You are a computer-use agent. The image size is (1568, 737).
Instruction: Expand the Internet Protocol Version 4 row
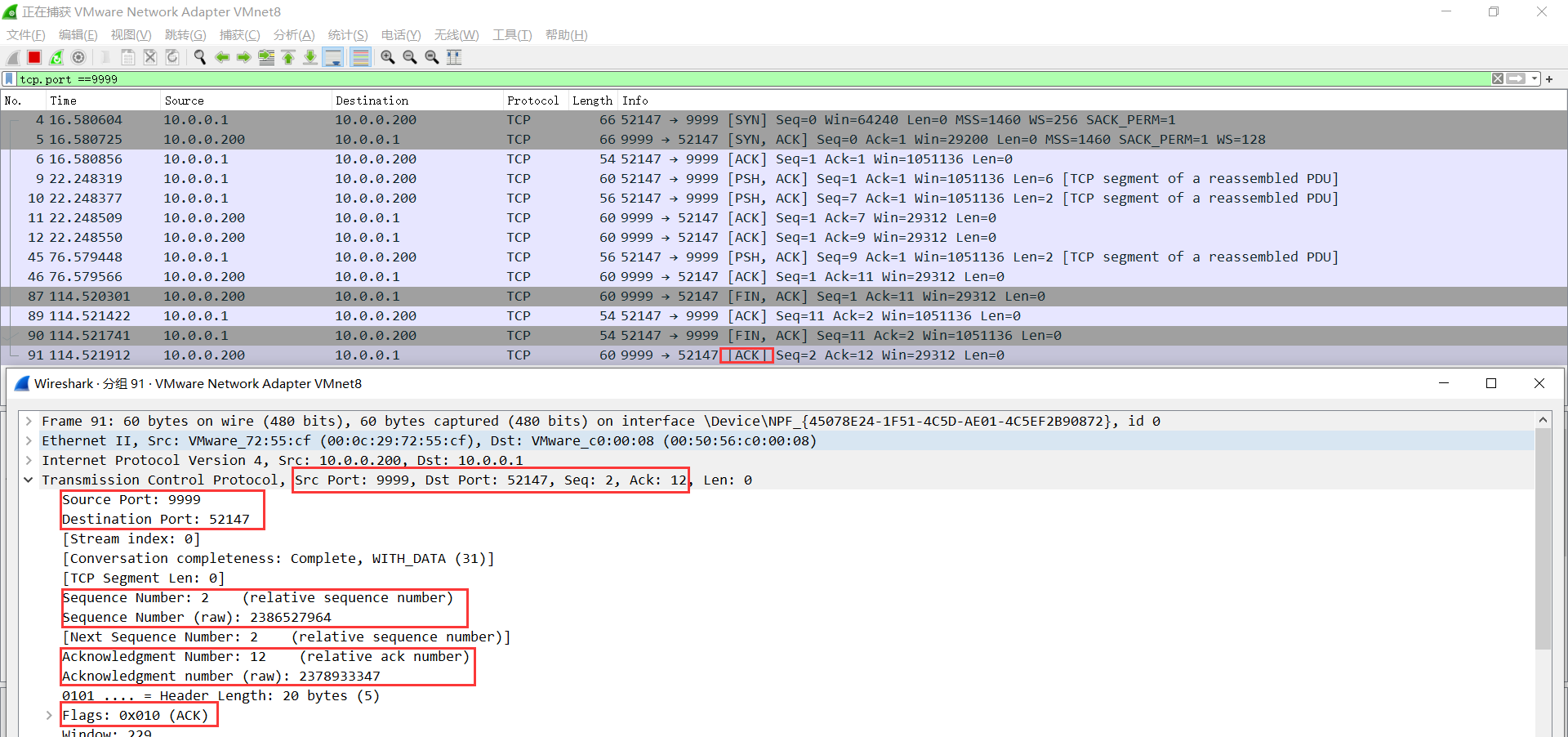tap(29, 461)
